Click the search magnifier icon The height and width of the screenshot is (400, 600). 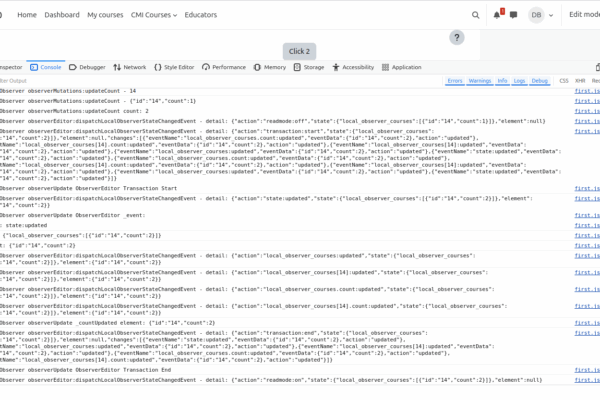pyautogui.click(x=476, y=15)
